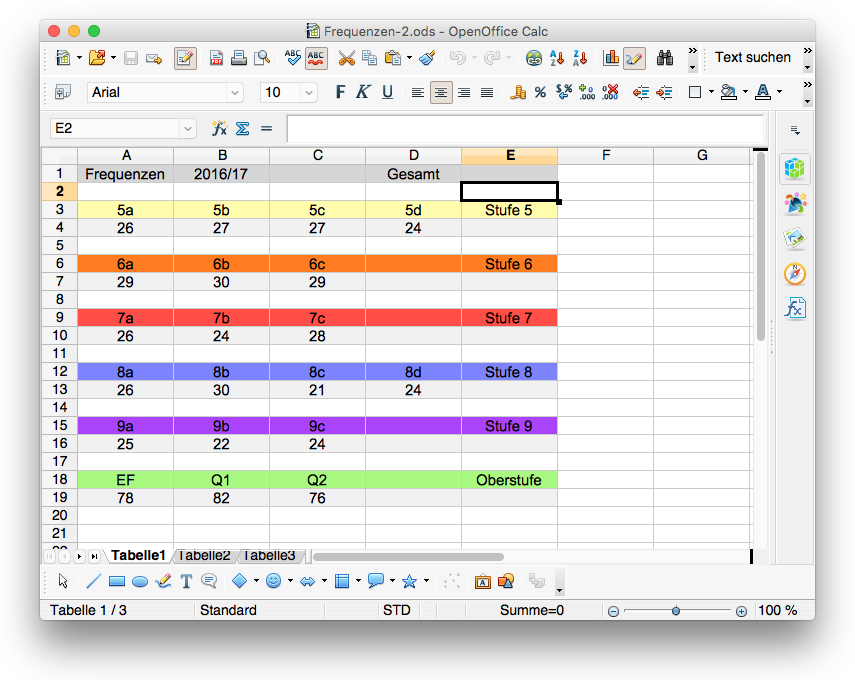Expand the Name Box dropdown
This screenshot has height=680, width=855.
pos(187,129)
